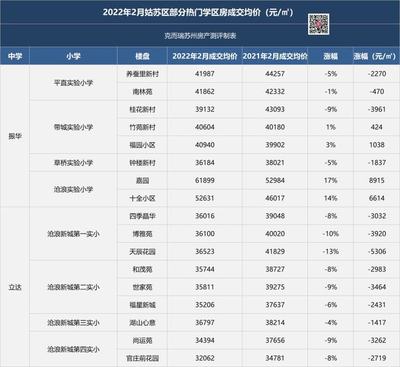This screenshot has width=400, height=367.
Task: Select the '沧浪新城第二实小' cell
Action: click(x=73, y=287)
